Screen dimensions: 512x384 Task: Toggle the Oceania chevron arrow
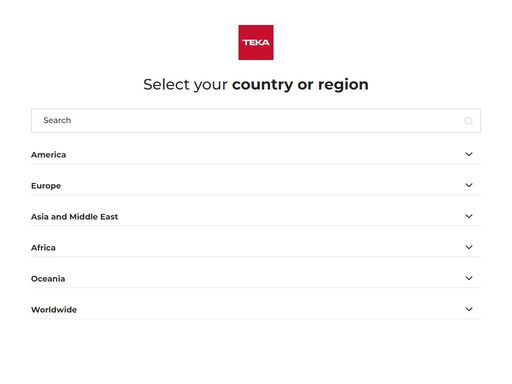coord(469,278)
